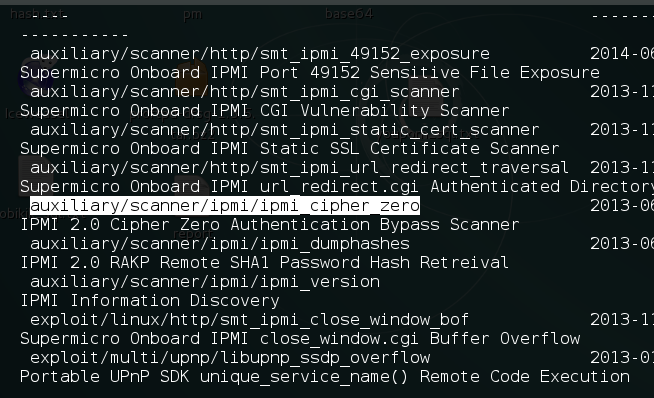This screenshot has height=398, width=654.
Task: Click 'Supermicro Onboard IPMI Static SSL Certificate' text
Action: (x=250, y=149)
